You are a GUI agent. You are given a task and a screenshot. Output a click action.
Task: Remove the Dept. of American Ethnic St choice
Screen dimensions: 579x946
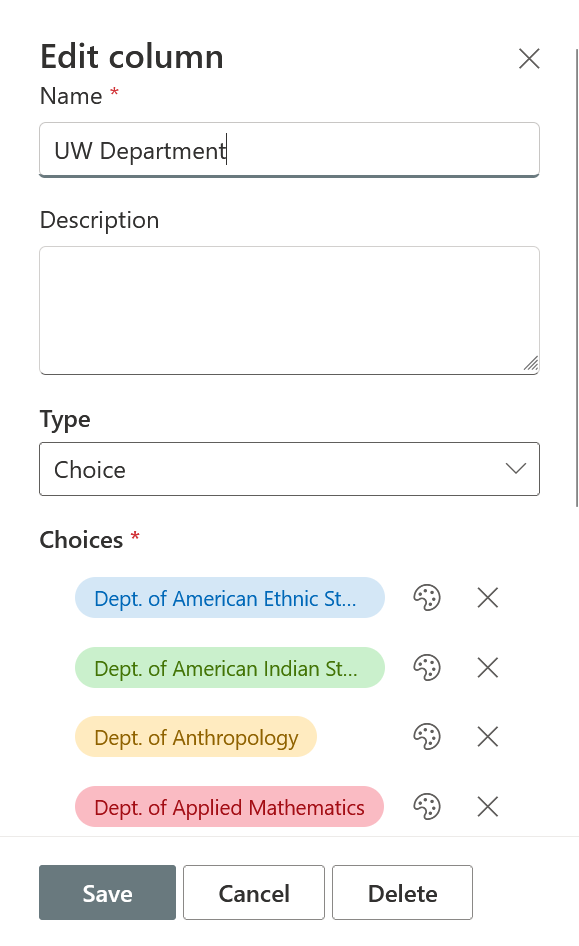point(487,597)
